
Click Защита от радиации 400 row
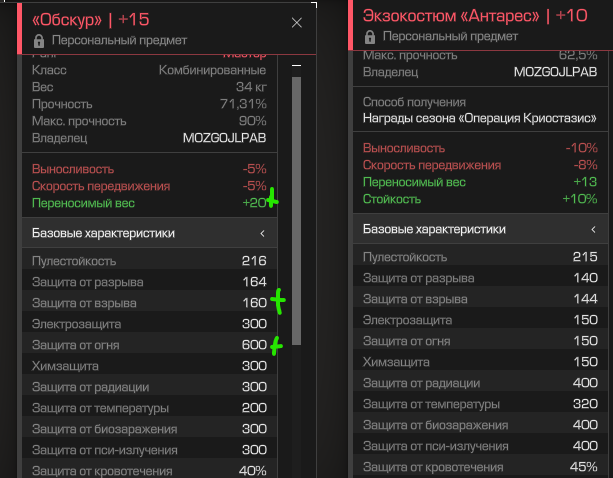pos(480,383)
